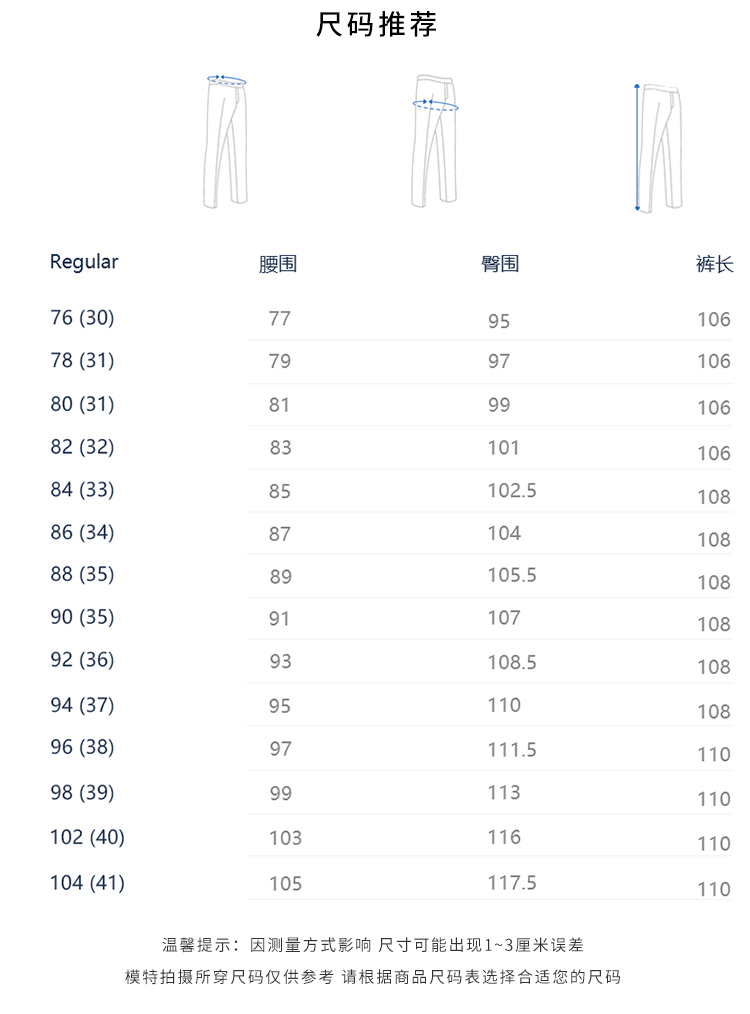
Task: Click hip value 117.5
Action: (x=512, y=883)
